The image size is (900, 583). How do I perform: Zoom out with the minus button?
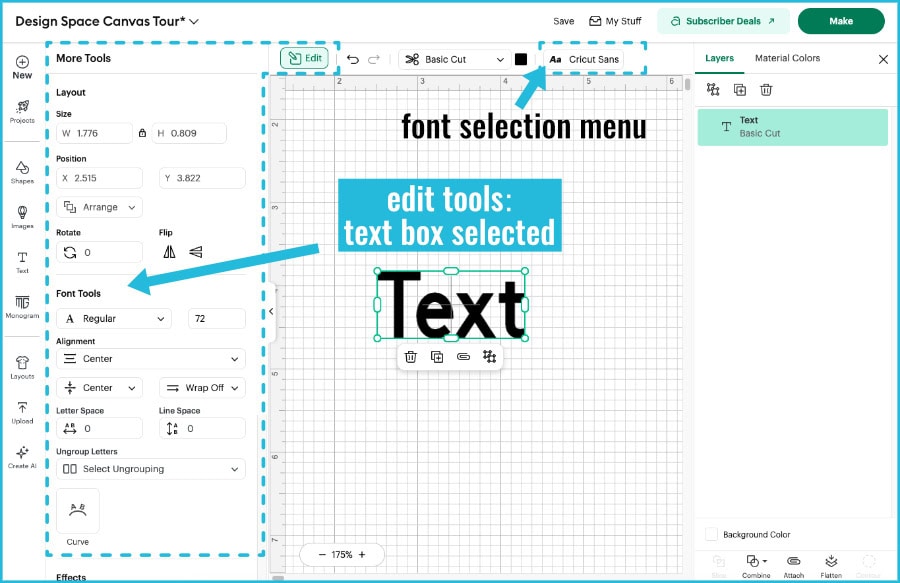(x=322, y=555)
